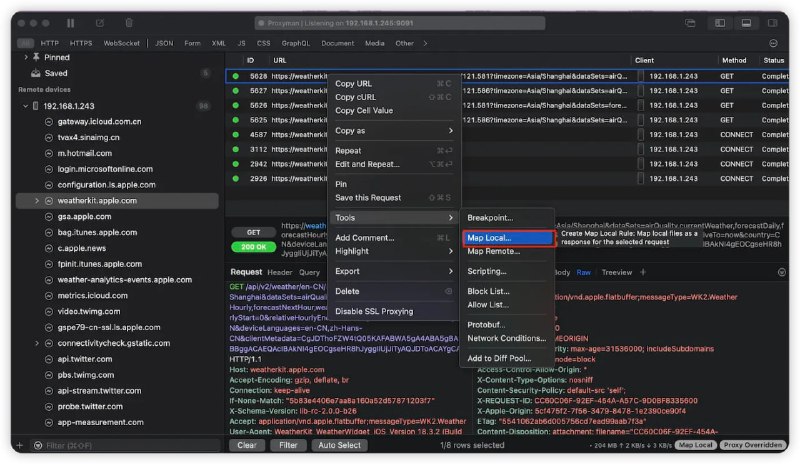The image size is (800, 464).
Task: Click the sidebar filter input field
Action: [x=125, y=446]
